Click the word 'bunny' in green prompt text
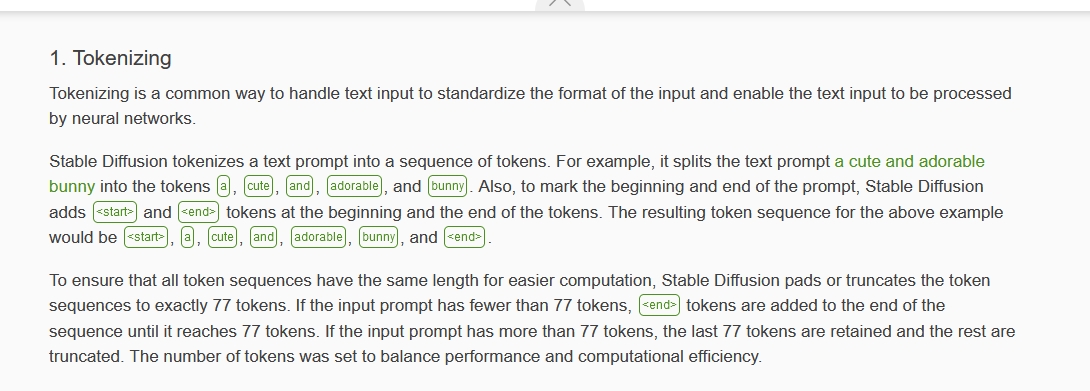The width and height of the screenshot is (1090, 391). pyautogui.click(x=72, y=187)
